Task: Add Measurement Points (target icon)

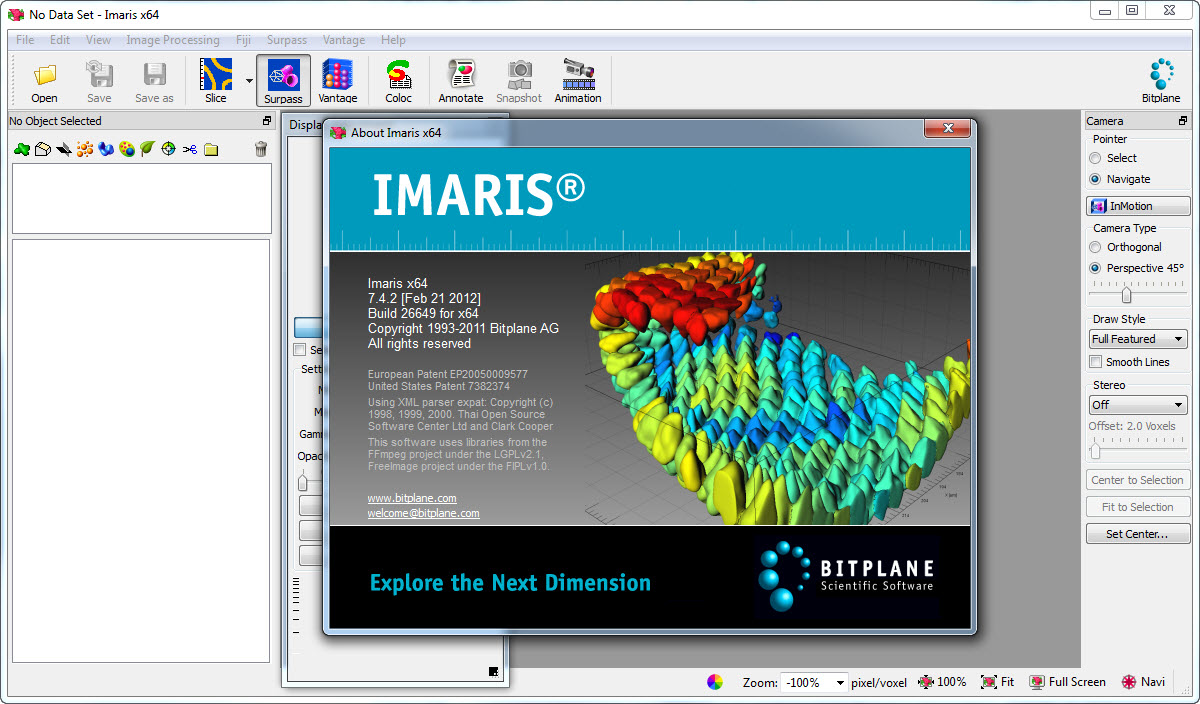Action: point(168,149)
